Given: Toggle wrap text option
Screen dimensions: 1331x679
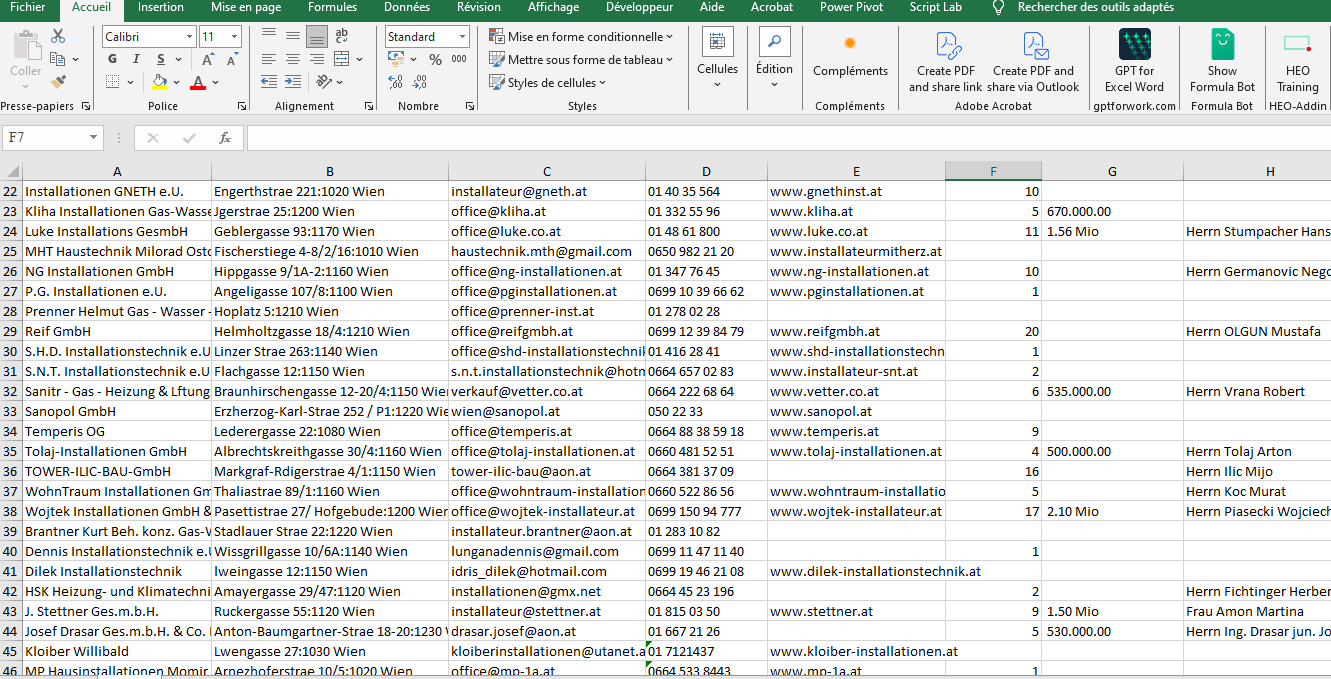Looking at the screenshot, I should pyautogui.click(x=341, y=37).
